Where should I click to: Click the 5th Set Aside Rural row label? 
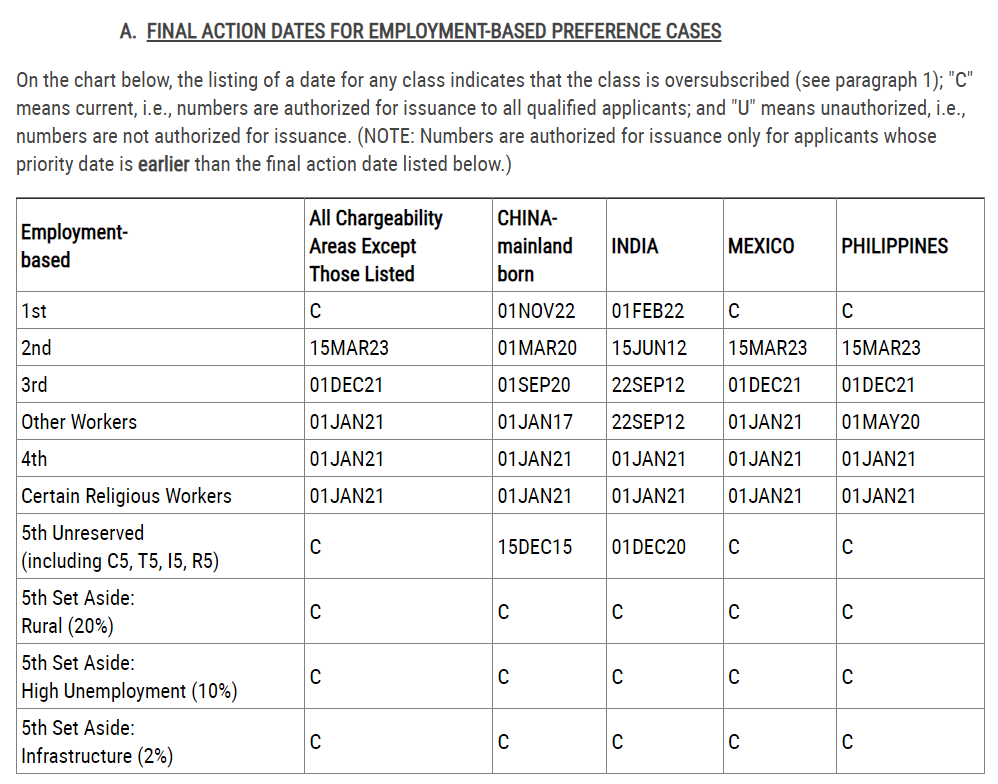coord(78,612)
